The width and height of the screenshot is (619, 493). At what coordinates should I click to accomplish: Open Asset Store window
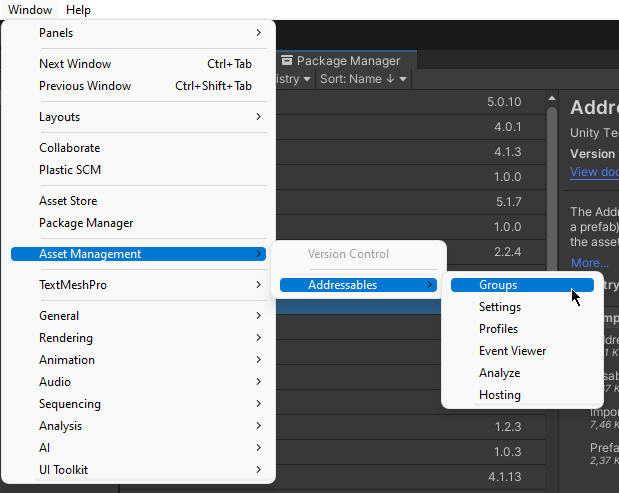(139, 201)
